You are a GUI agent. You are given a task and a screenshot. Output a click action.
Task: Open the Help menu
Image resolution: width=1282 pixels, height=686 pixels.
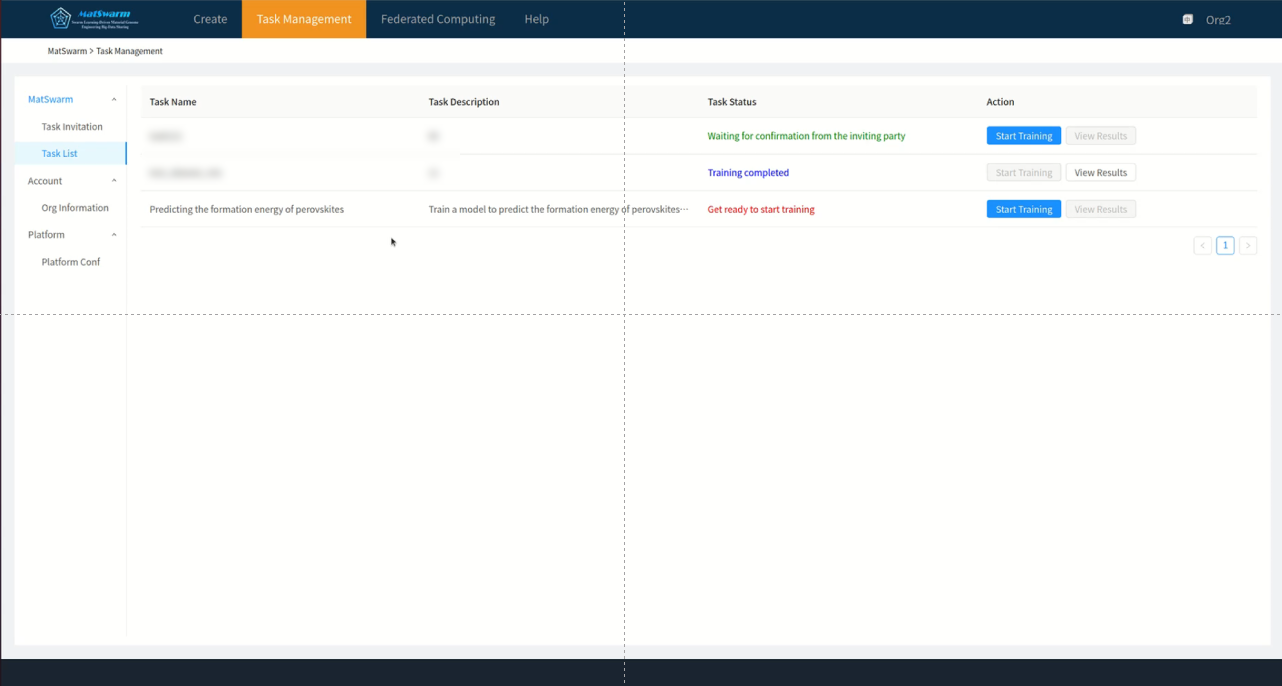pos(537,19)
